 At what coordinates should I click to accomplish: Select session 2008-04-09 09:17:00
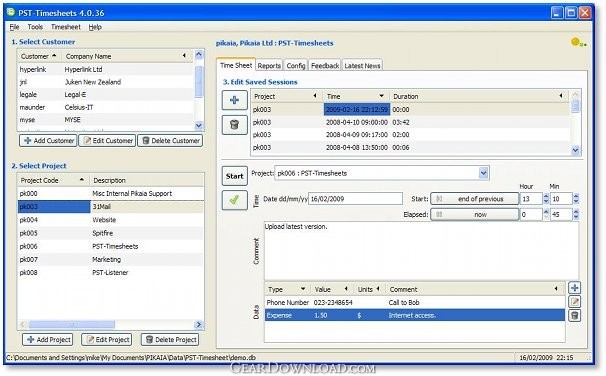(410, 135)
